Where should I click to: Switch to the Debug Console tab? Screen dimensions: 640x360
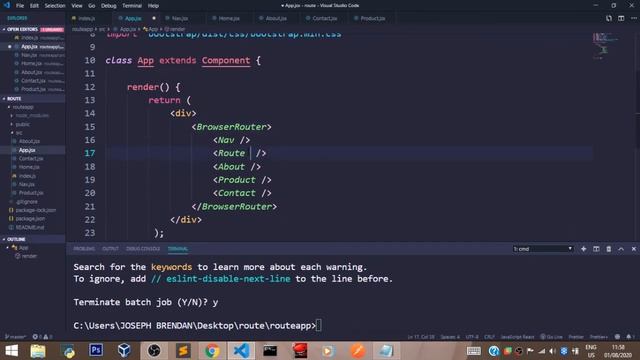coord(143,249)
